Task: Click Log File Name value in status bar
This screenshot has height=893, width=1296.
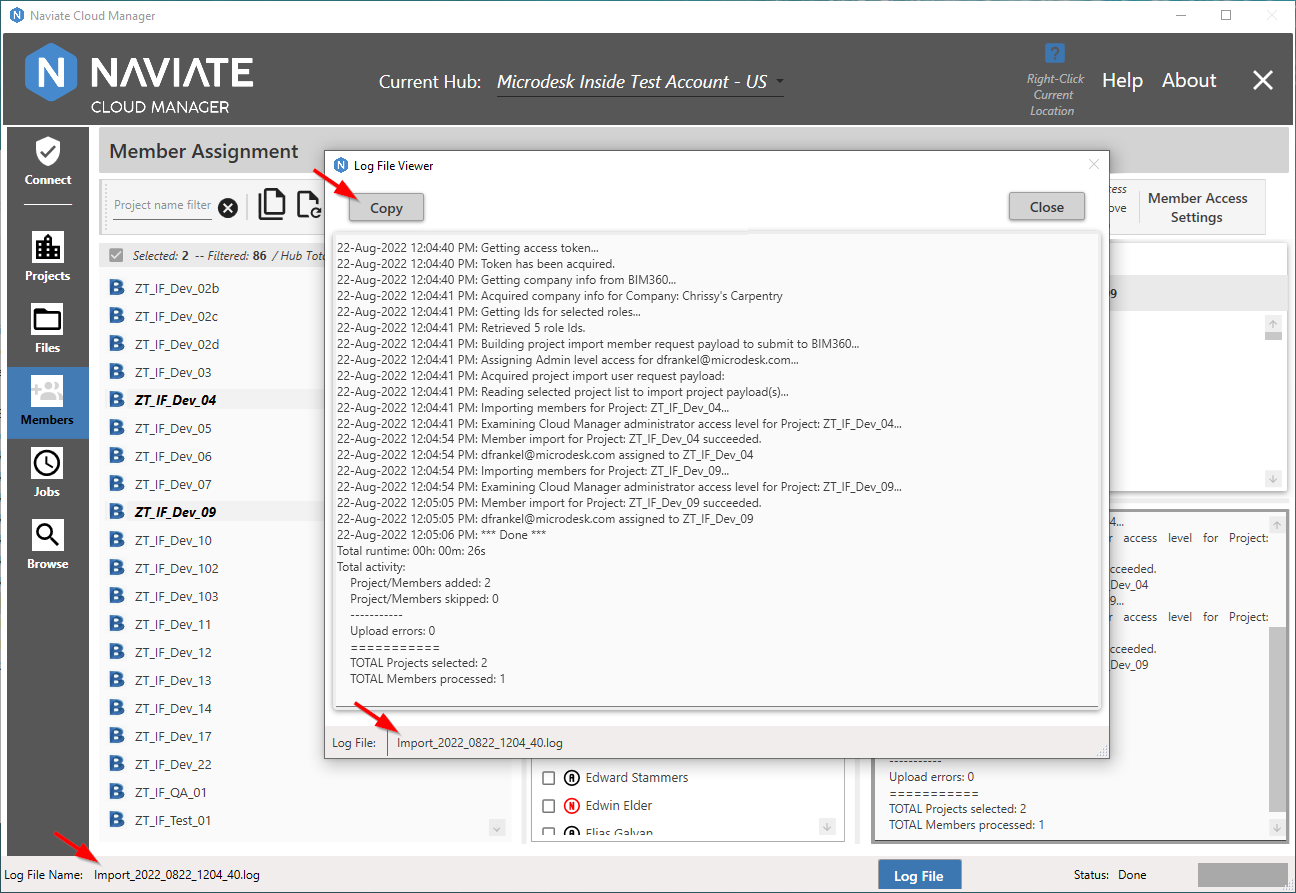Action: tap(177, 875)
